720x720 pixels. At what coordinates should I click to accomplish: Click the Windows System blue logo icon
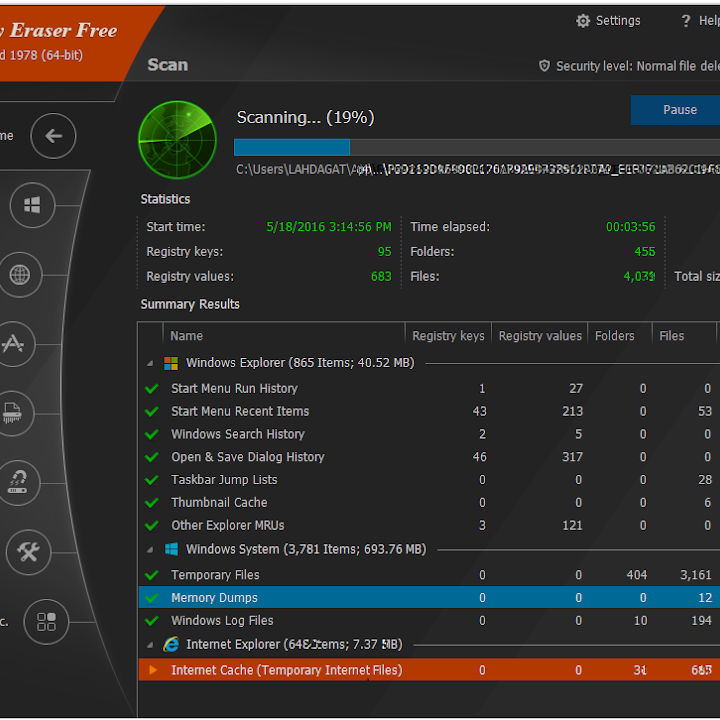pos(171,550)
